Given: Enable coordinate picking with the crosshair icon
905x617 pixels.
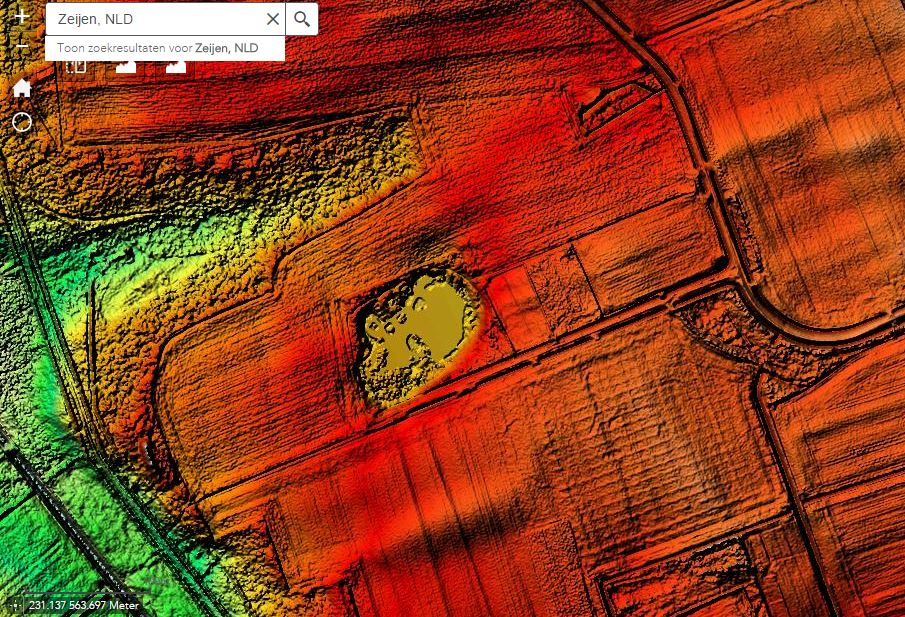Looking at the screenshot, I should coord(14,605).
